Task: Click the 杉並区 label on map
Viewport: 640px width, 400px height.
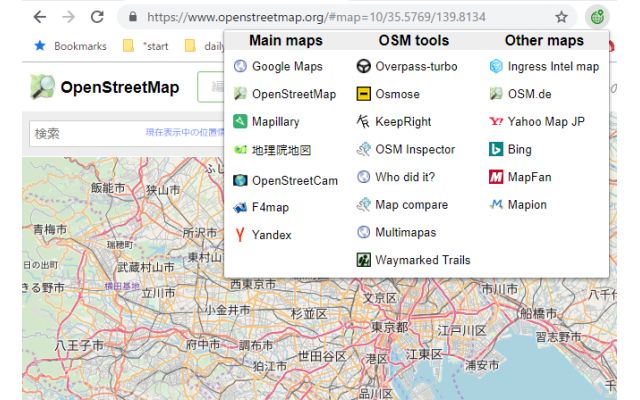Action: pos(309,314)
